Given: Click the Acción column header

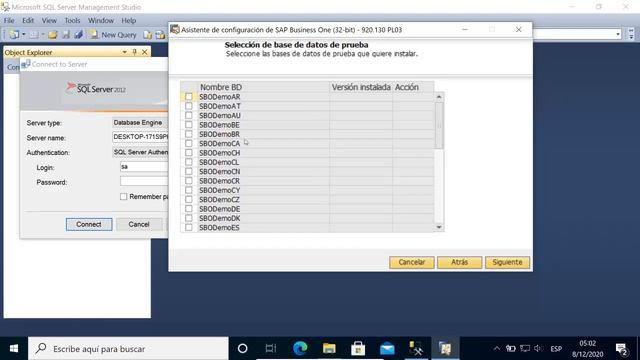Looking at the screenshot, I should (x=413, y=87).
